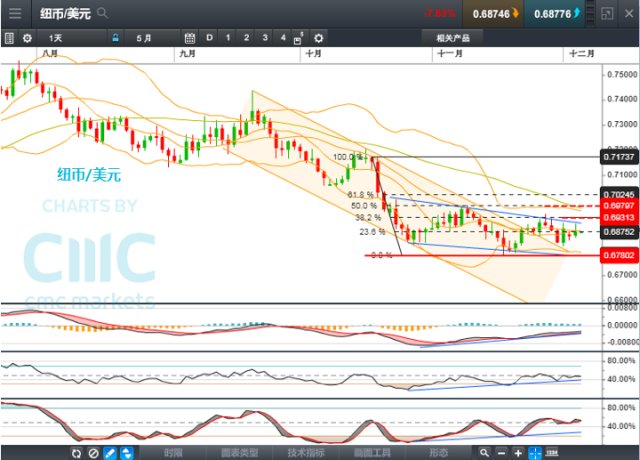Open the chart list panel icon

pyautogui.click(x=9, y=38)
